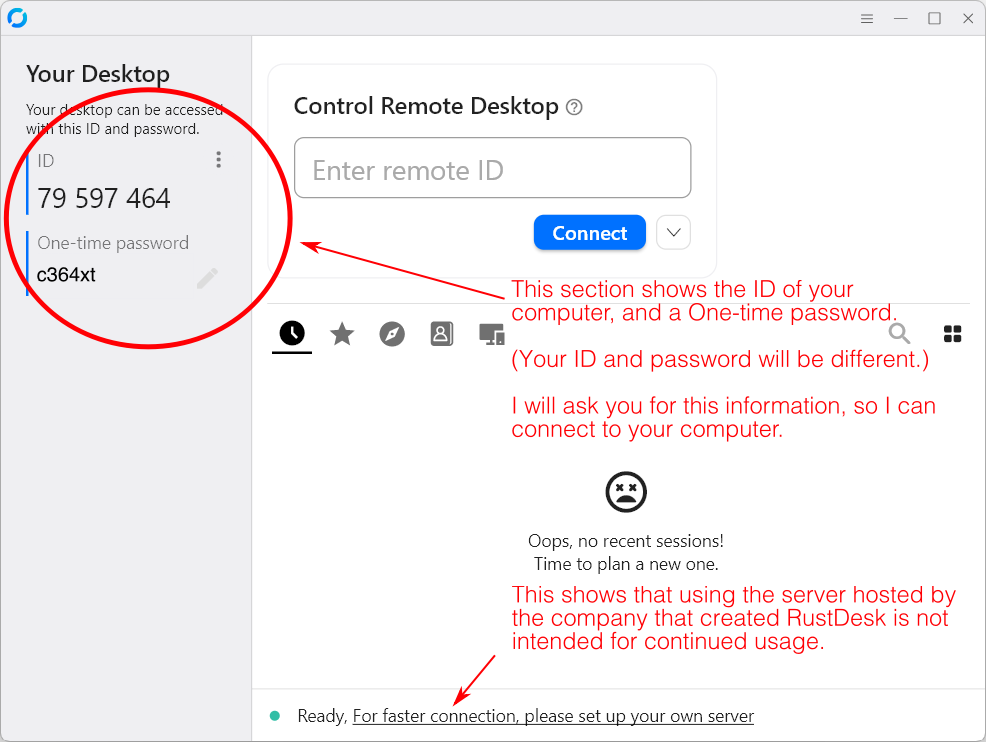This screenshot has width=986, height=742.
Task: Select the LAN discovery monitor icon
Action: pos(491,334)
